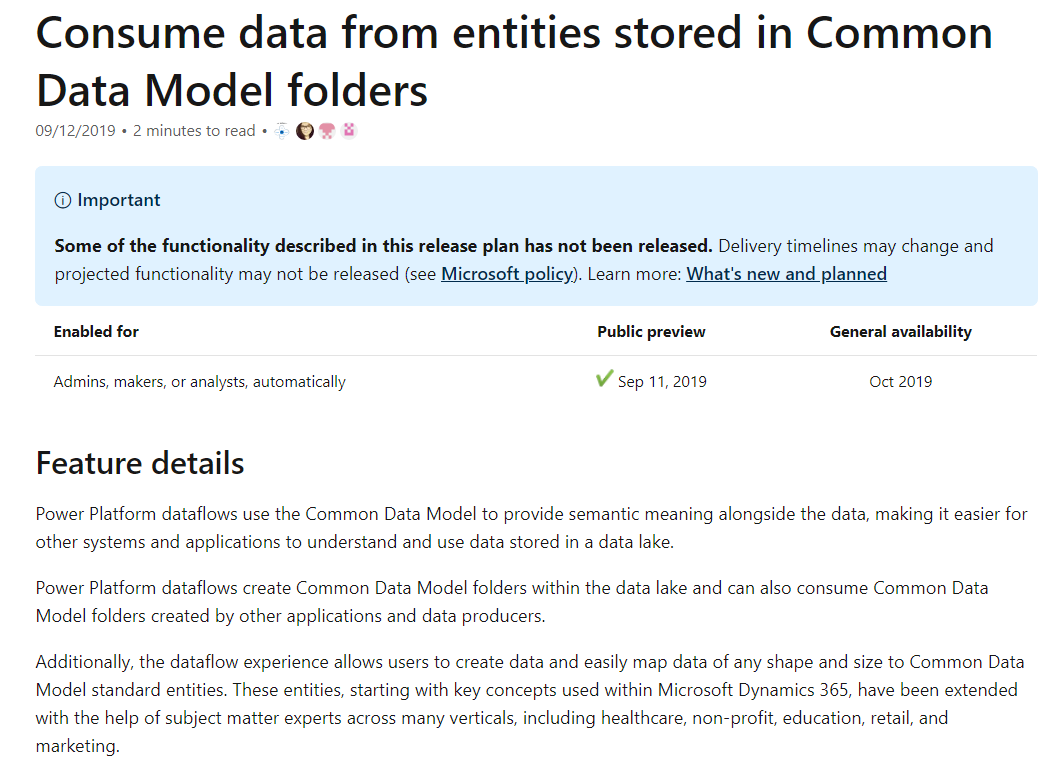Click the Oct 2019 availability cell
The height and width of the screenshot is (783, 1064).
(900, 382)
